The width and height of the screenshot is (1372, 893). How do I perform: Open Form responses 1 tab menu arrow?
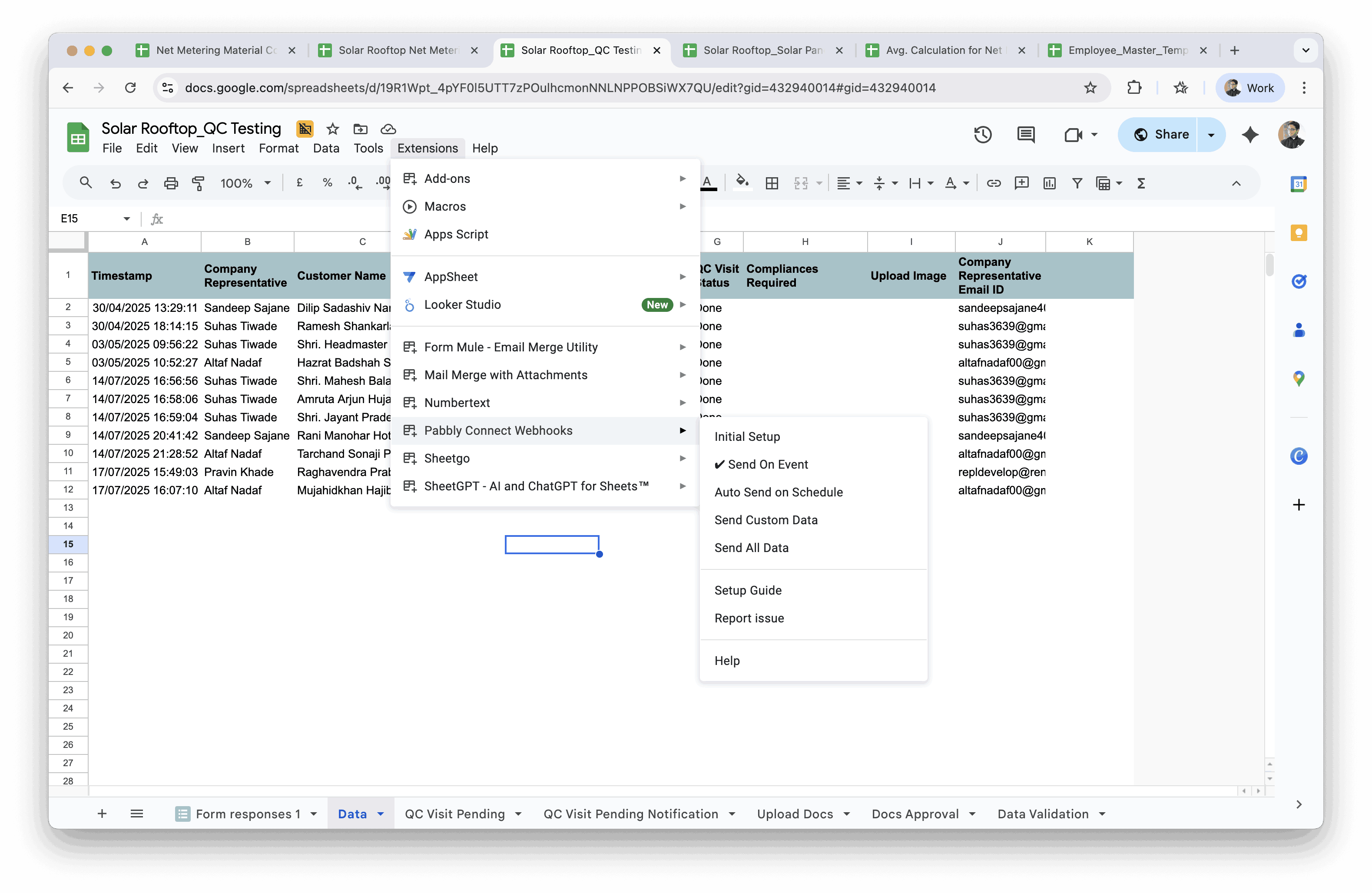pos(314,814)
